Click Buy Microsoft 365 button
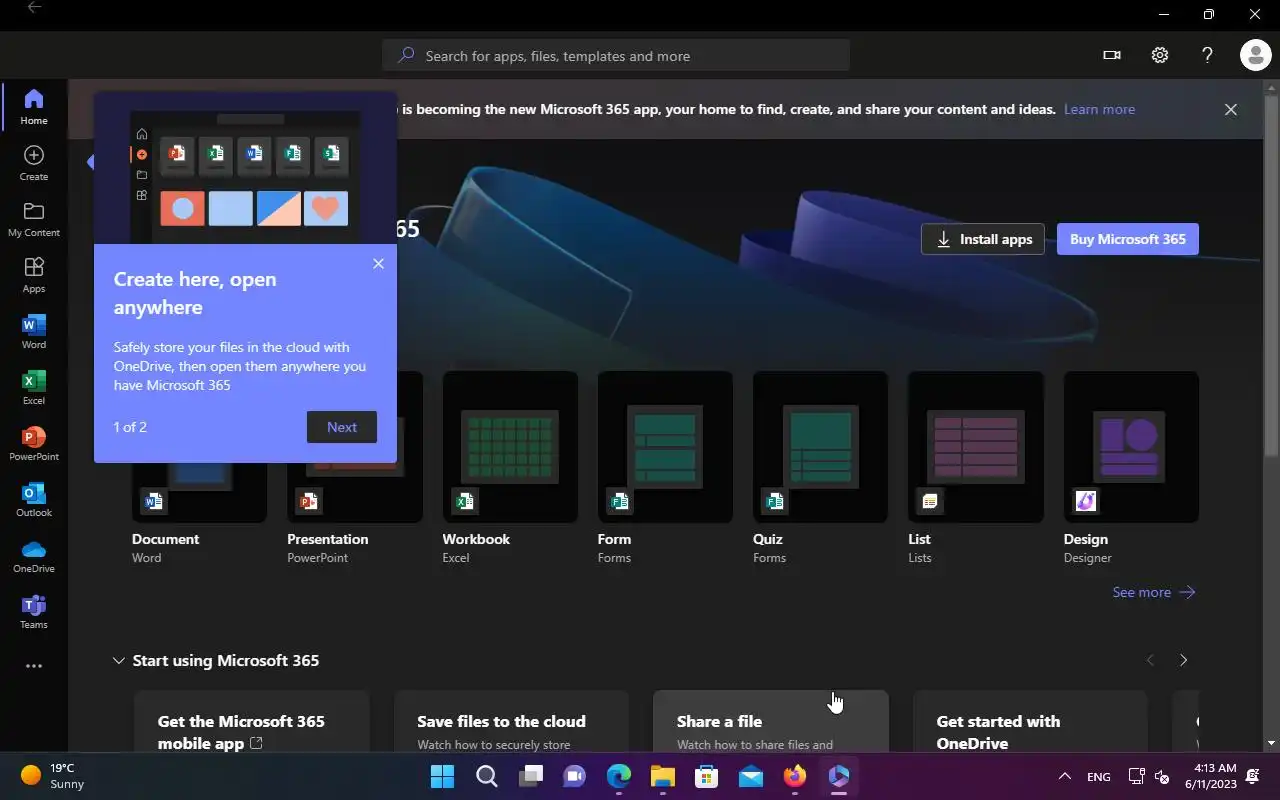Image resolution: width=1280 pixels, height=800 pixels. coord(1128,239)
